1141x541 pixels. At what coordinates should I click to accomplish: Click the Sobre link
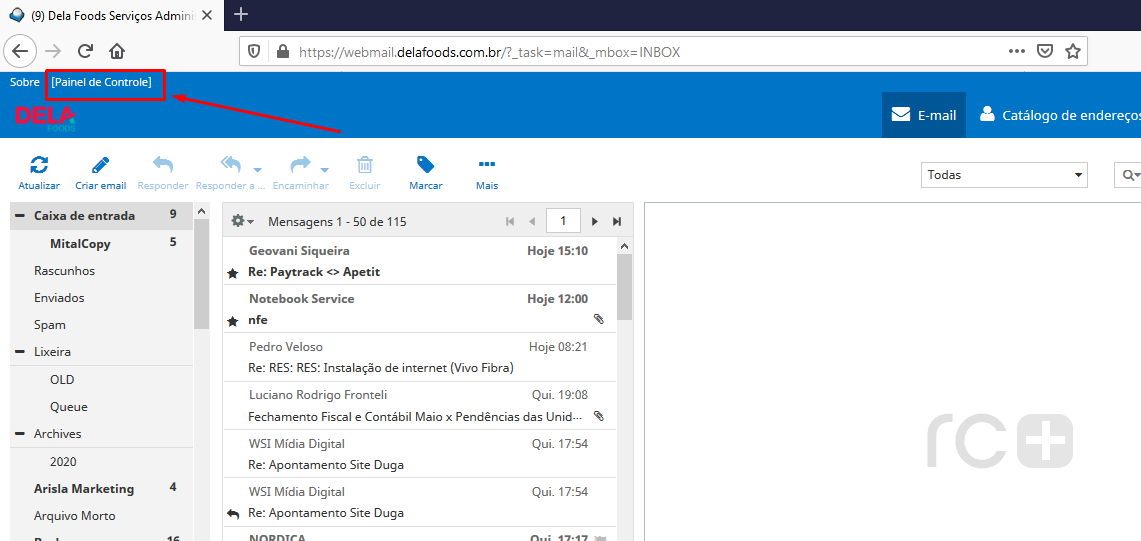24,82
